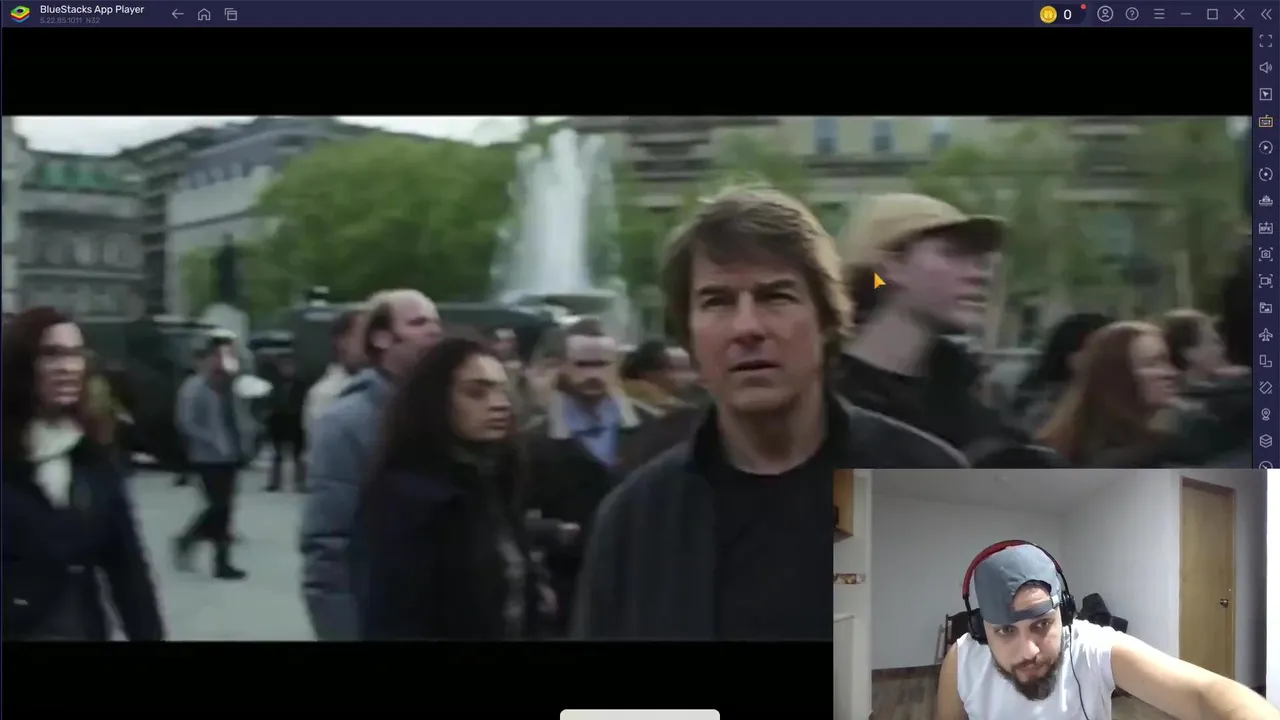Image resolution: width=1280 pixels, height=720 pixels.
Task: Click the shake device icon
Action: [x=1266, y=388]
